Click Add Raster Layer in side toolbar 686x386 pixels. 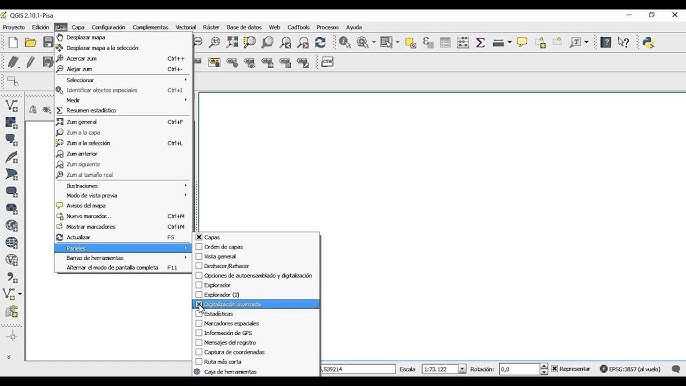pyautogui.click(x=12, y=123)
